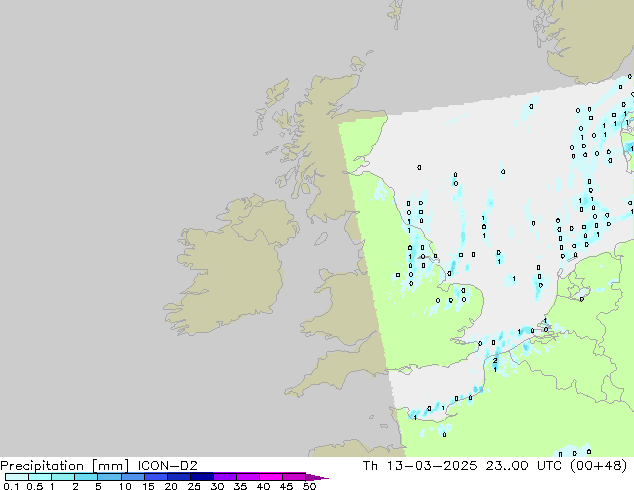
Task: Click the legend value label 25
Action: [x=194, y=486]
